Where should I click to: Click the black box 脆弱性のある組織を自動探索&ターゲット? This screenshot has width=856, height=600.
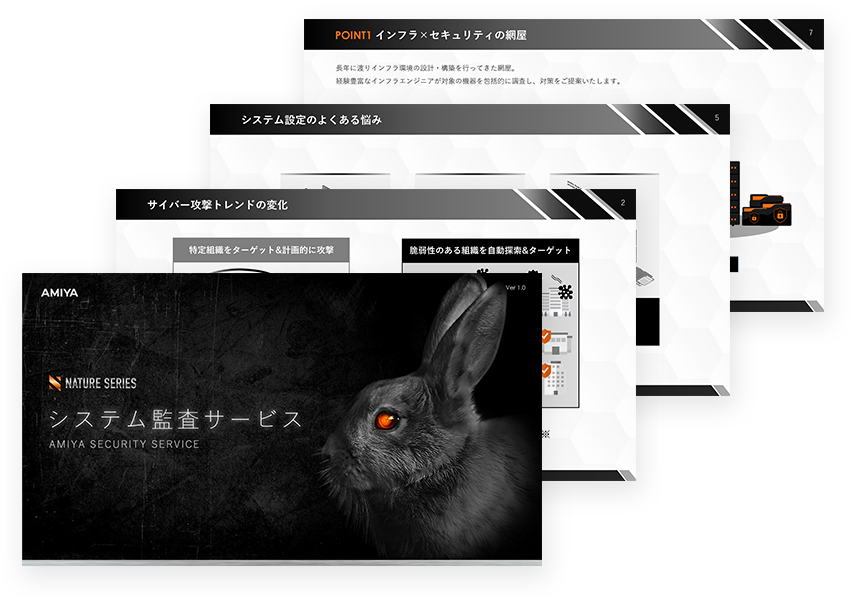tap(490, 251)
